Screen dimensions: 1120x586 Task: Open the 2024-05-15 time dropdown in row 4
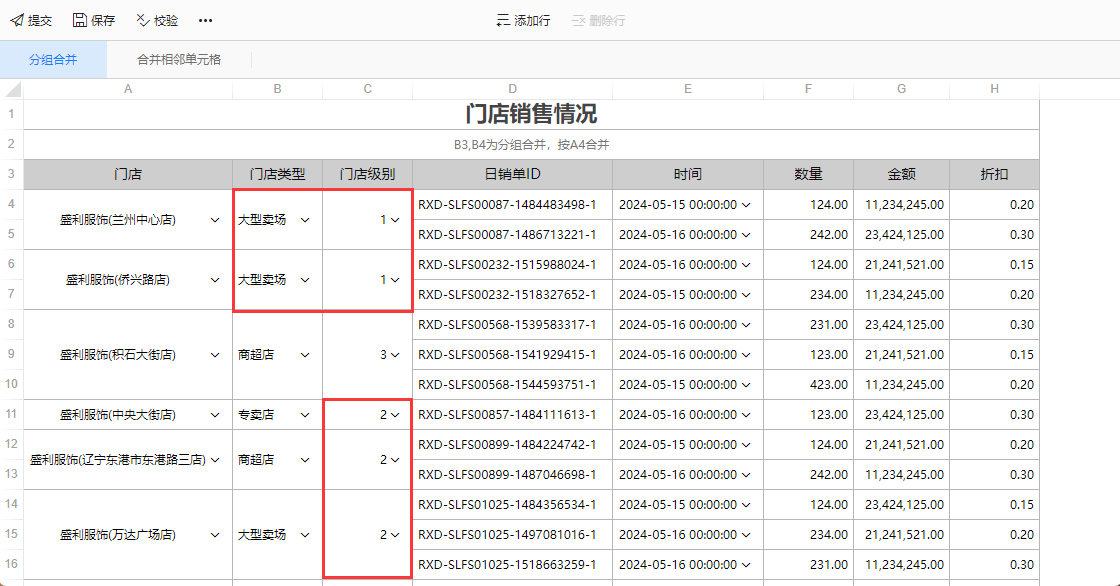745,204
